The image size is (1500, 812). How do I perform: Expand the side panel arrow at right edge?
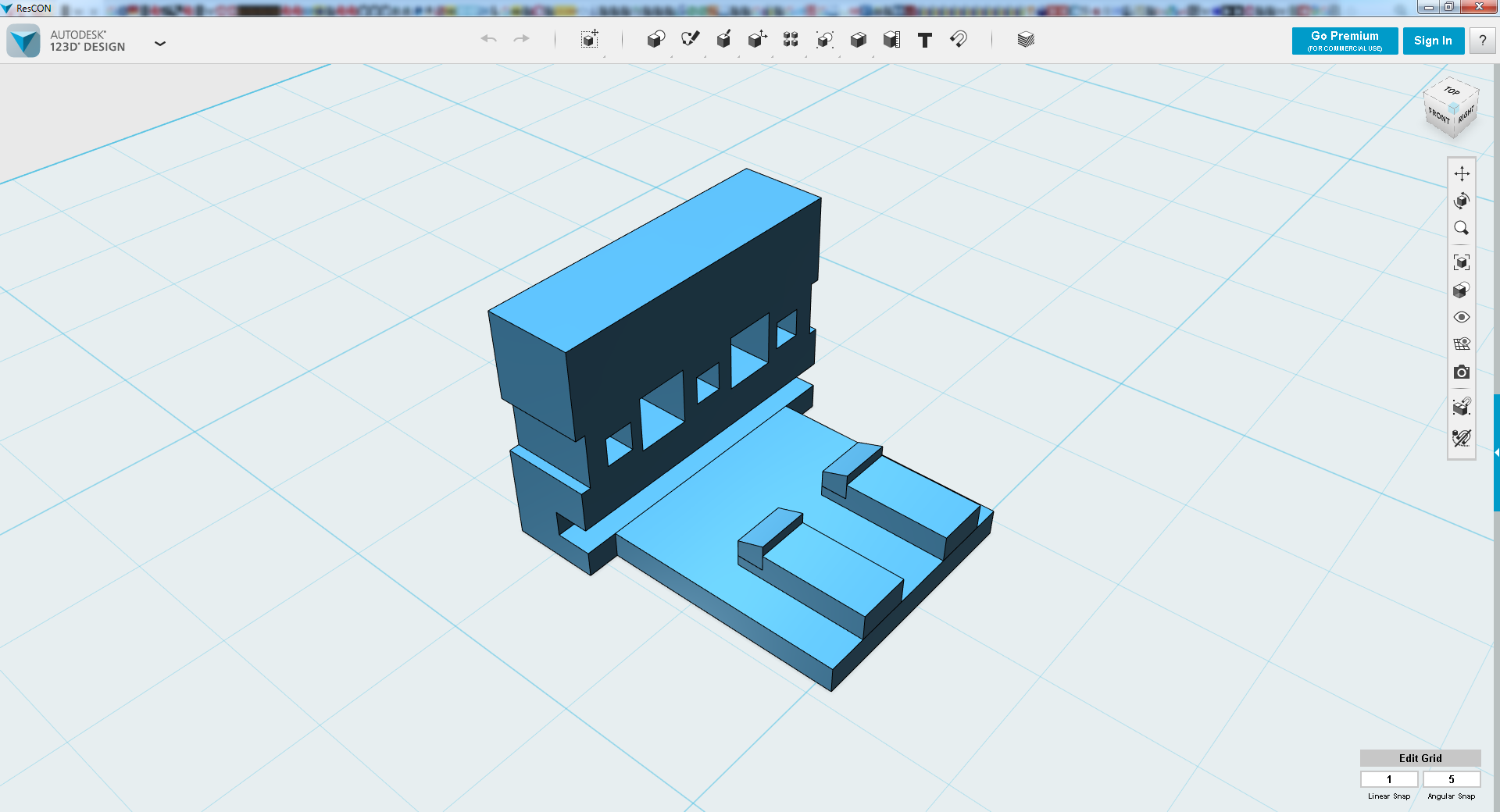[x=1497, y=453]
